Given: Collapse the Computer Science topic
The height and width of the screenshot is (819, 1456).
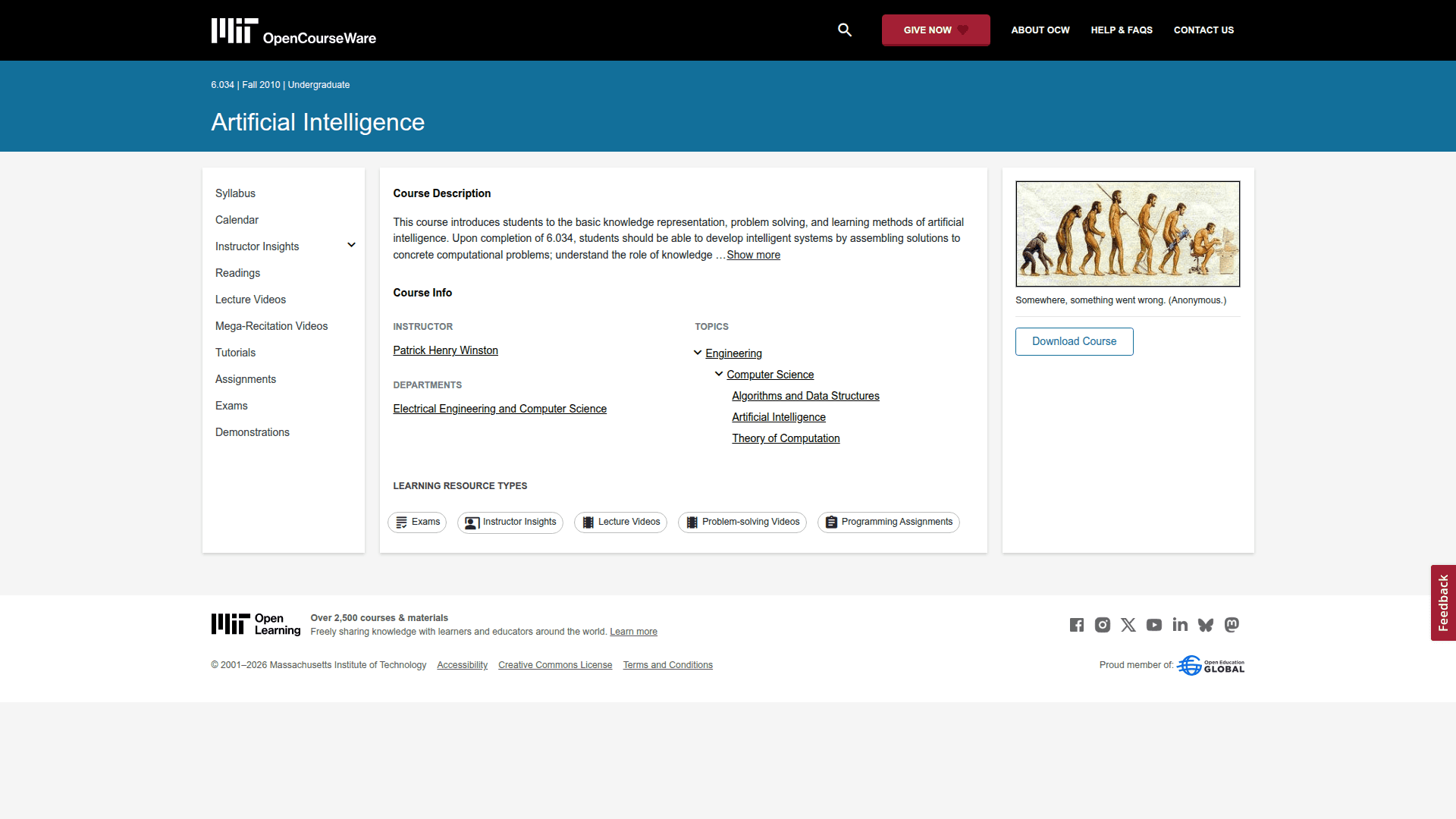Looking at the screenshot, I should (718, 373).
